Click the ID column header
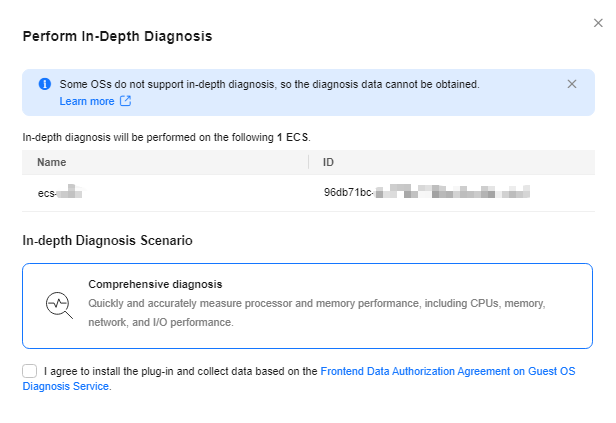Screen dimensions: 616x423 click(328, 162)
